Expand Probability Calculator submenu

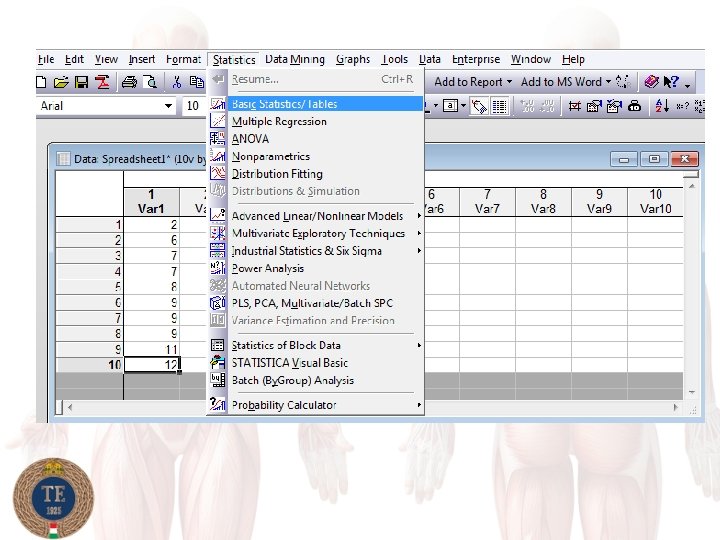pyautogui.click(x=419, y=405)
